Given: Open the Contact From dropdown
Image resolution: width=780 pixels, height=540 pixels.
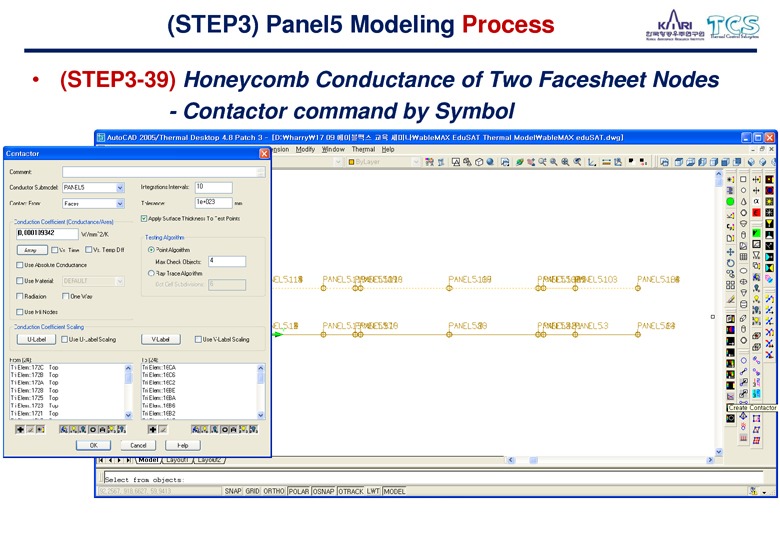Looking at the screenshot, I should click(120, 203).
